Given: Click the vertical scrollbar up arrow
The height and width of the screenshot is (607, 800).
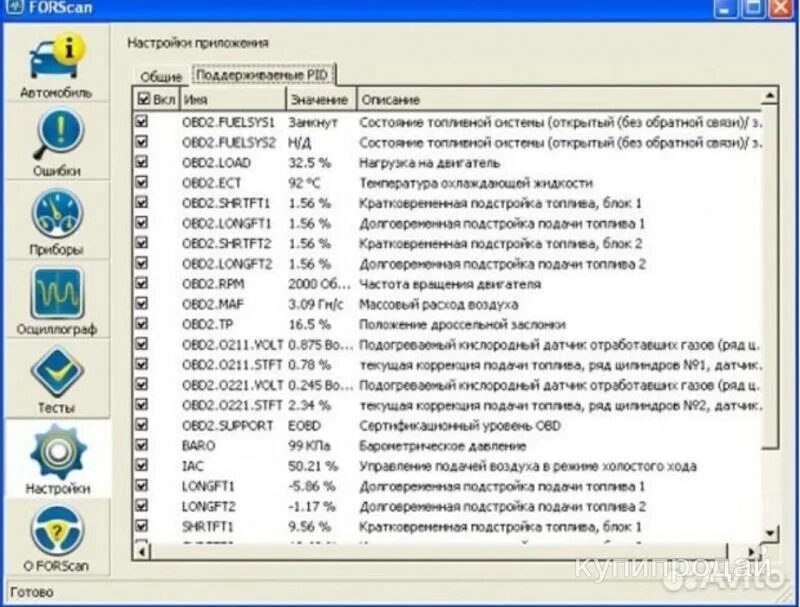Looking at the screenshot, I should point(769,96).
